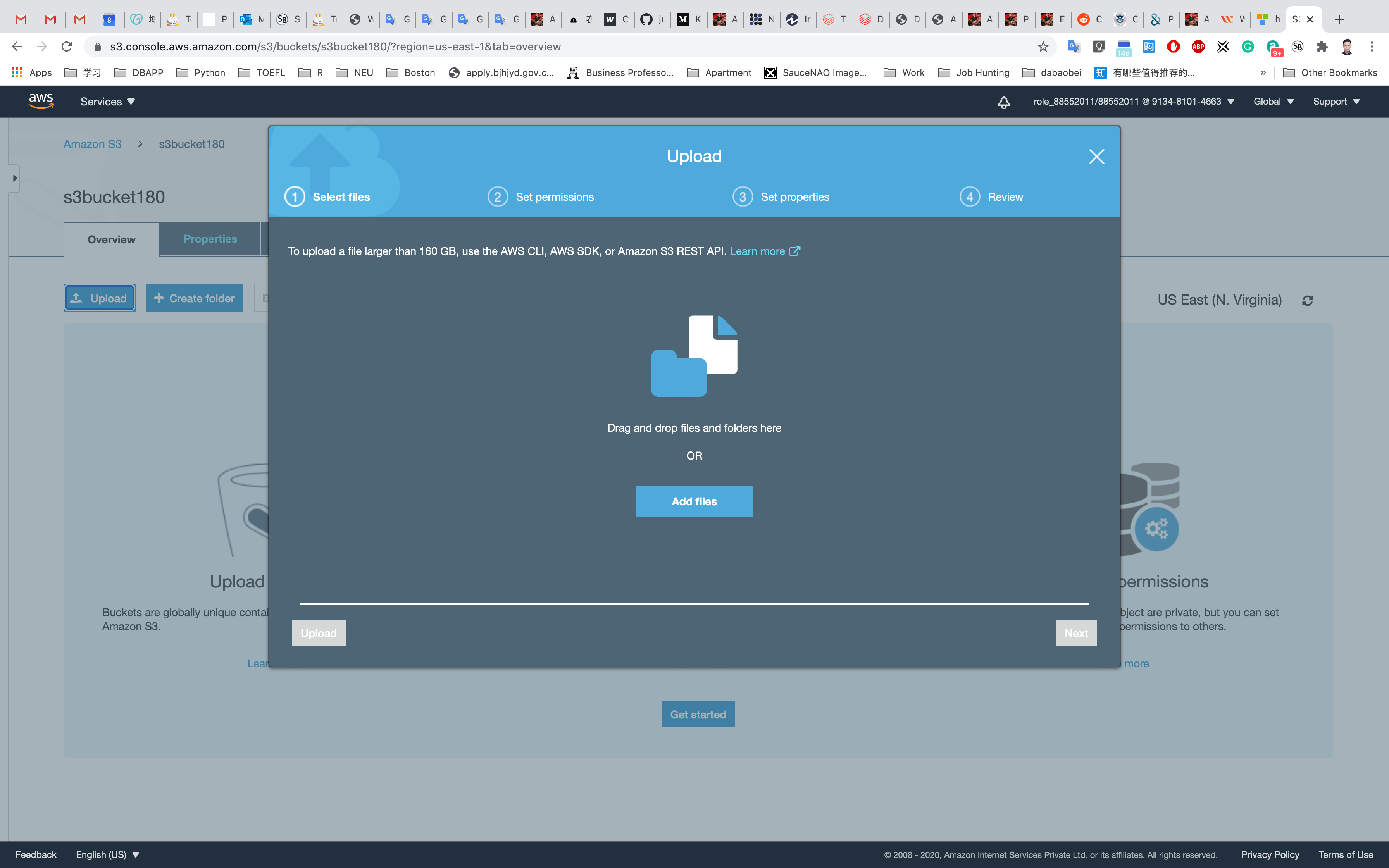1389x868 pixels.
Task: Click the browser address bar URL
Action: point(335,46)
